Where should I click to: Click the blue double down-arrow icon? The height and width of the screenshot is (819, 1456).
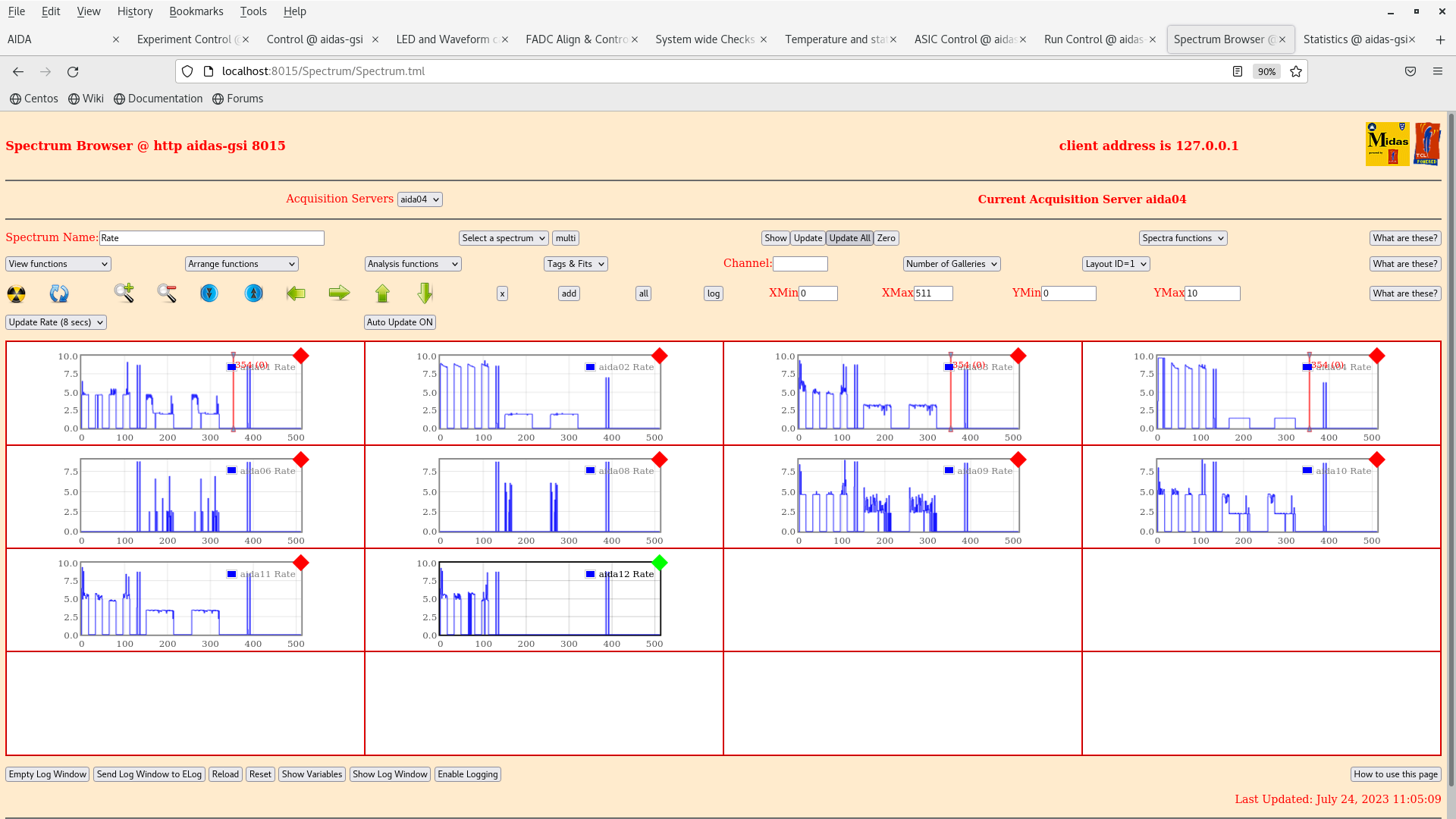[209, 293]
